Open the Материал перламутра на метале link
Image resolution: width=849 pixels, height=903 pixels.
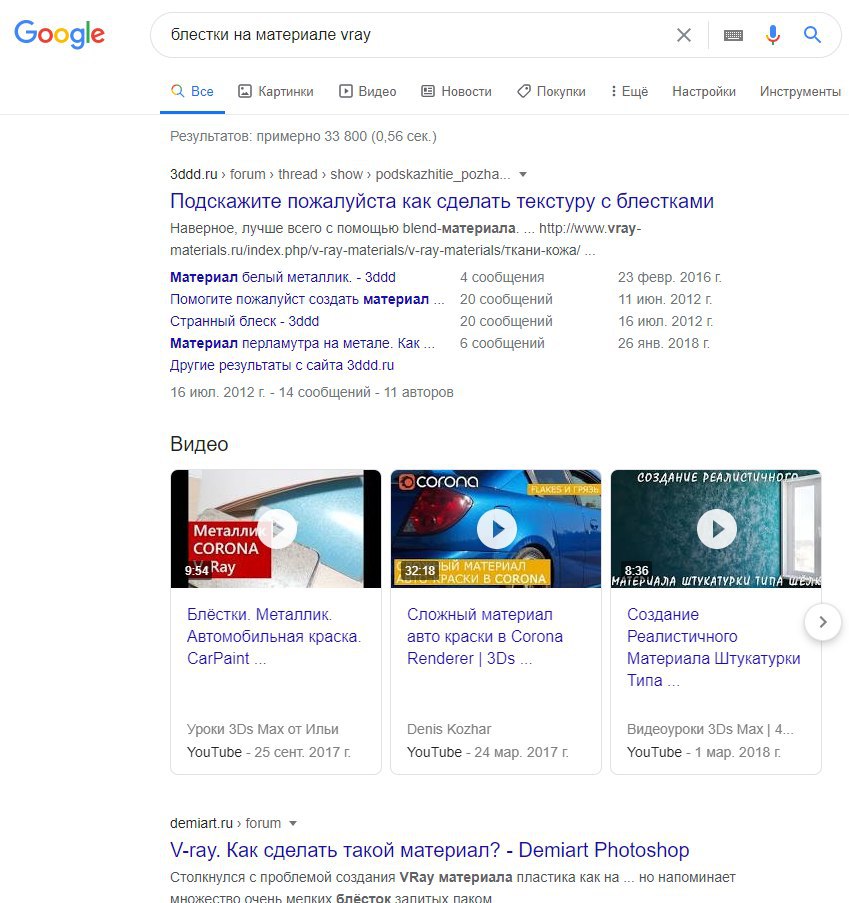click(x=302, y=343)
